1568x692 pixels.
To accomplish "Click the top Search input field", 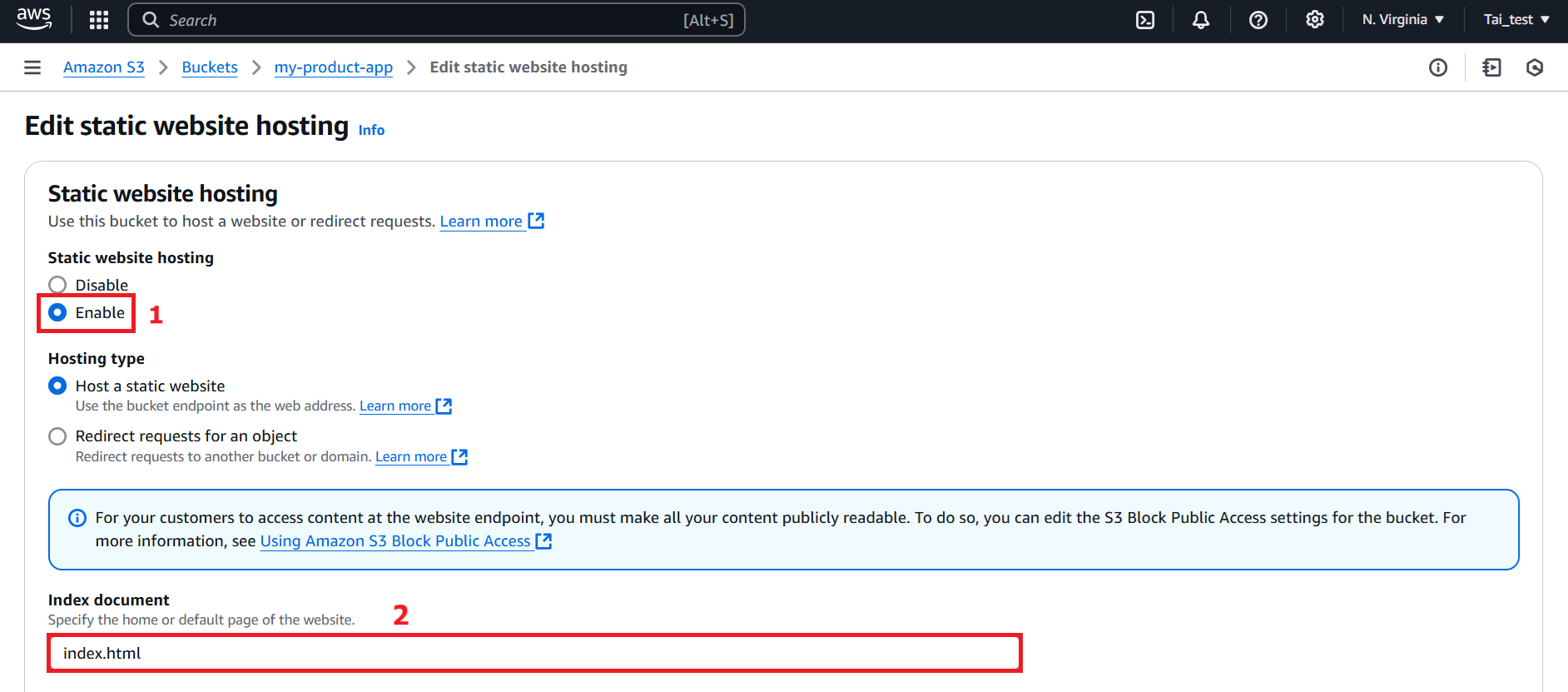I will 436,20.
